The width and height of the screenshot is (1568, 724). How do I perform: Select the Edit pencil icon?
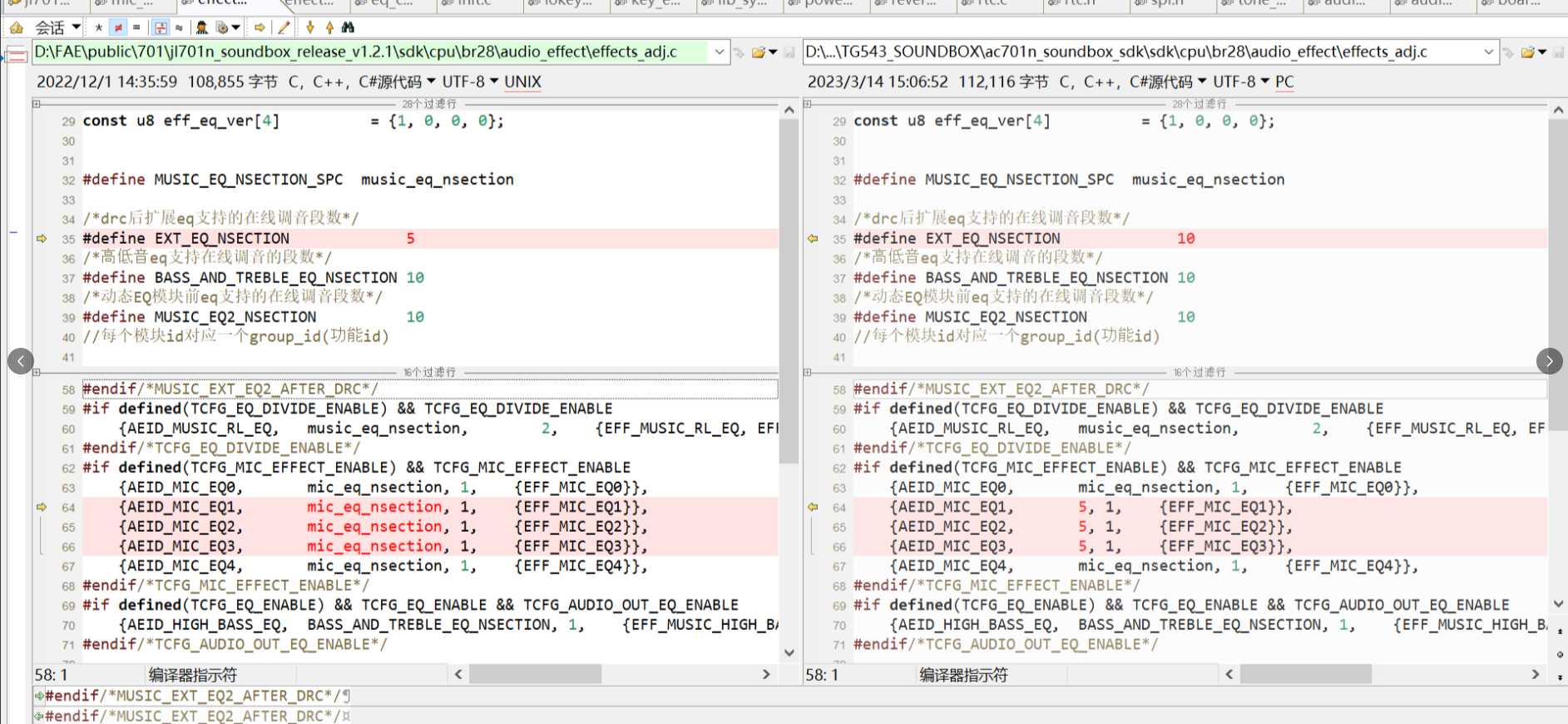(x=284, y=27)
